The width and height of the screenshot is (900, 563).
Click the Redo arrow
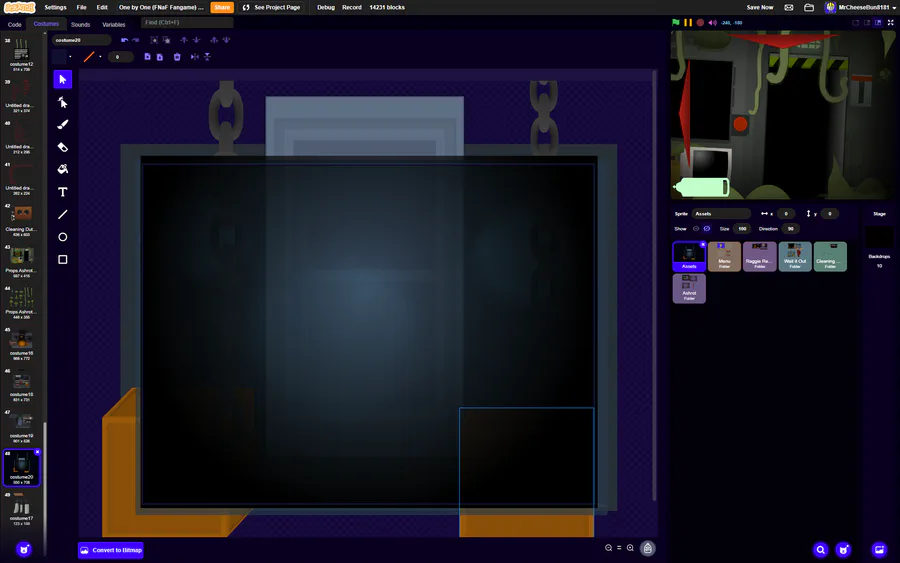(x=135, y=40)
